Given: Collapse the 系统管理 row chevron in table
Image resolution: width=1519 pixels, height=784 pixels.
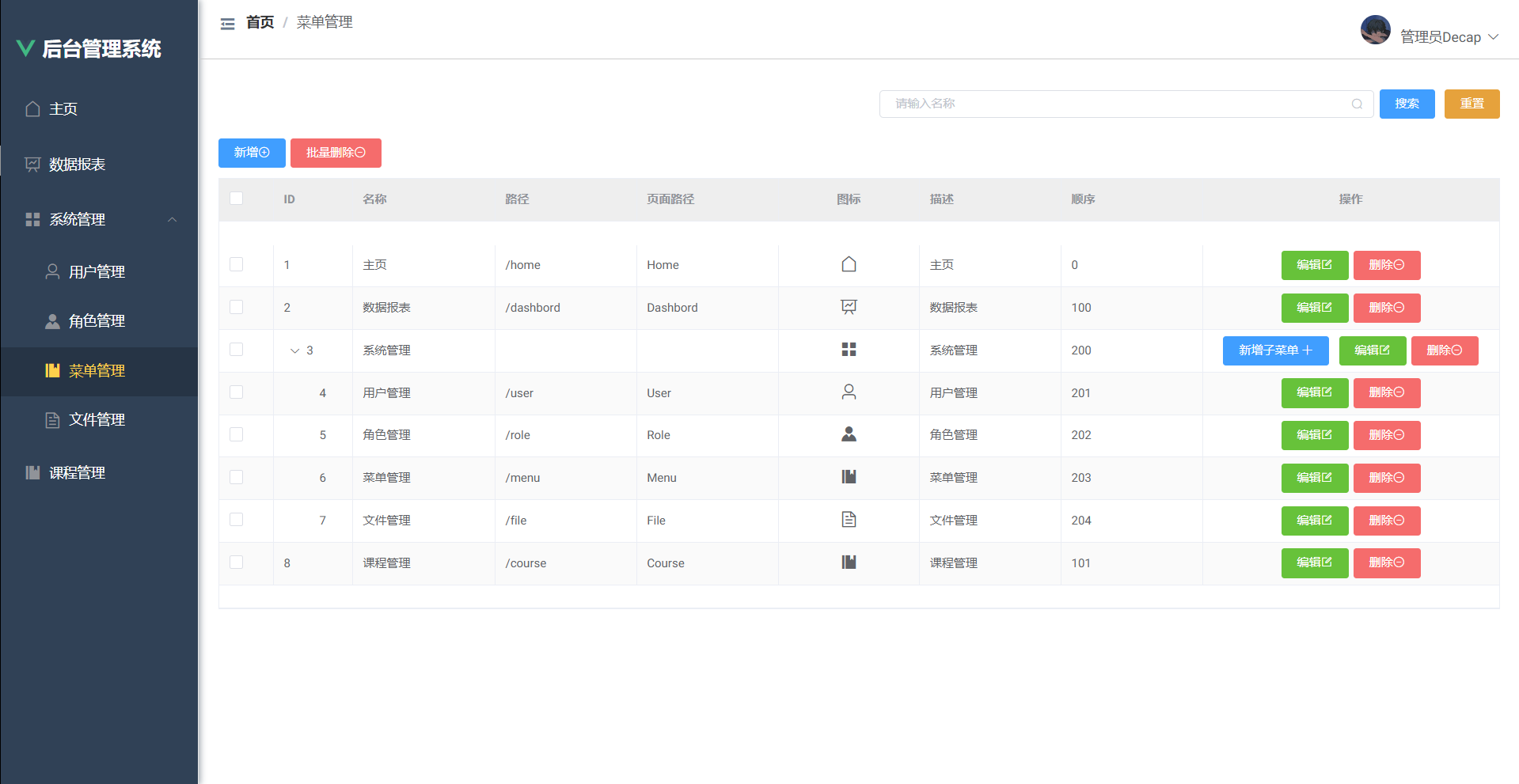Looking at the screenshot, I should pos(294,350).
